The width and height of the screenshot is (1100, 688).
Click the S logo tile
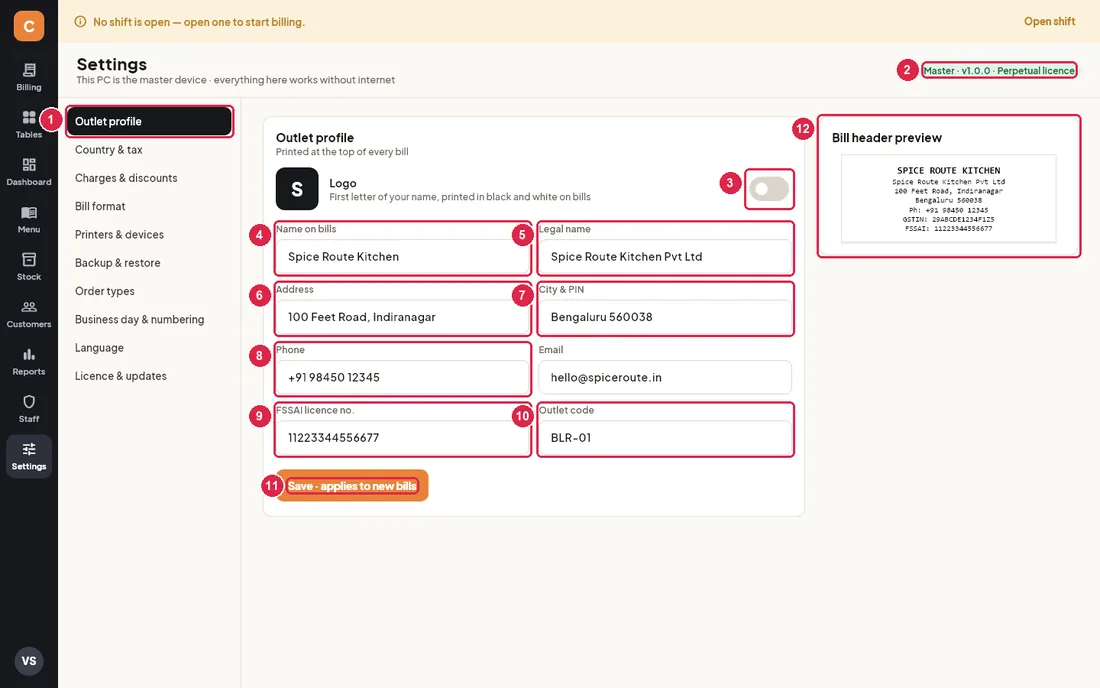coord(297,189)
